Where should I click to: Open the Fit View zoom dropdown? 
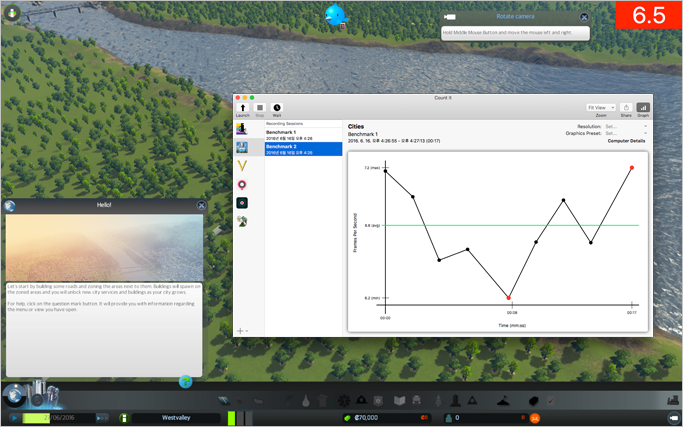(601, 108)
